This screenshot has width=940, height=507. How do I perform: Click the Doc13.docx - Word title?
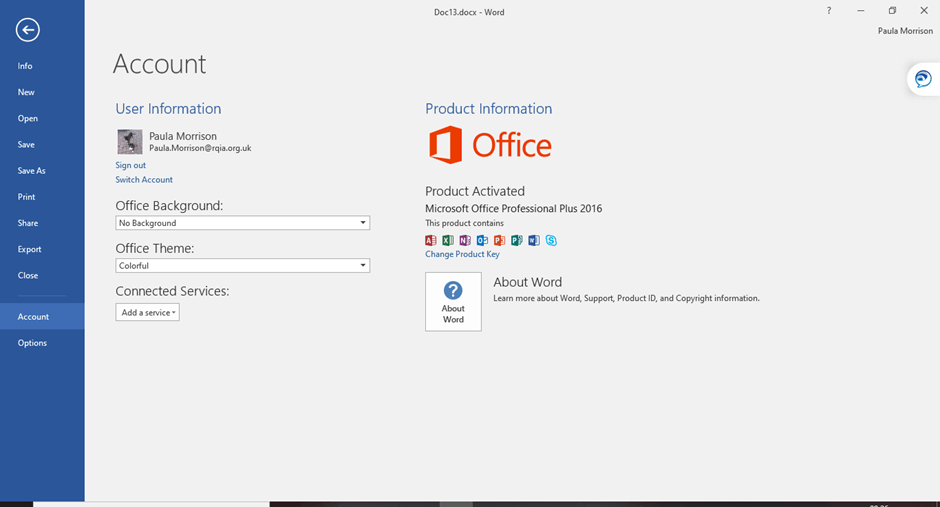coord(469,12)
